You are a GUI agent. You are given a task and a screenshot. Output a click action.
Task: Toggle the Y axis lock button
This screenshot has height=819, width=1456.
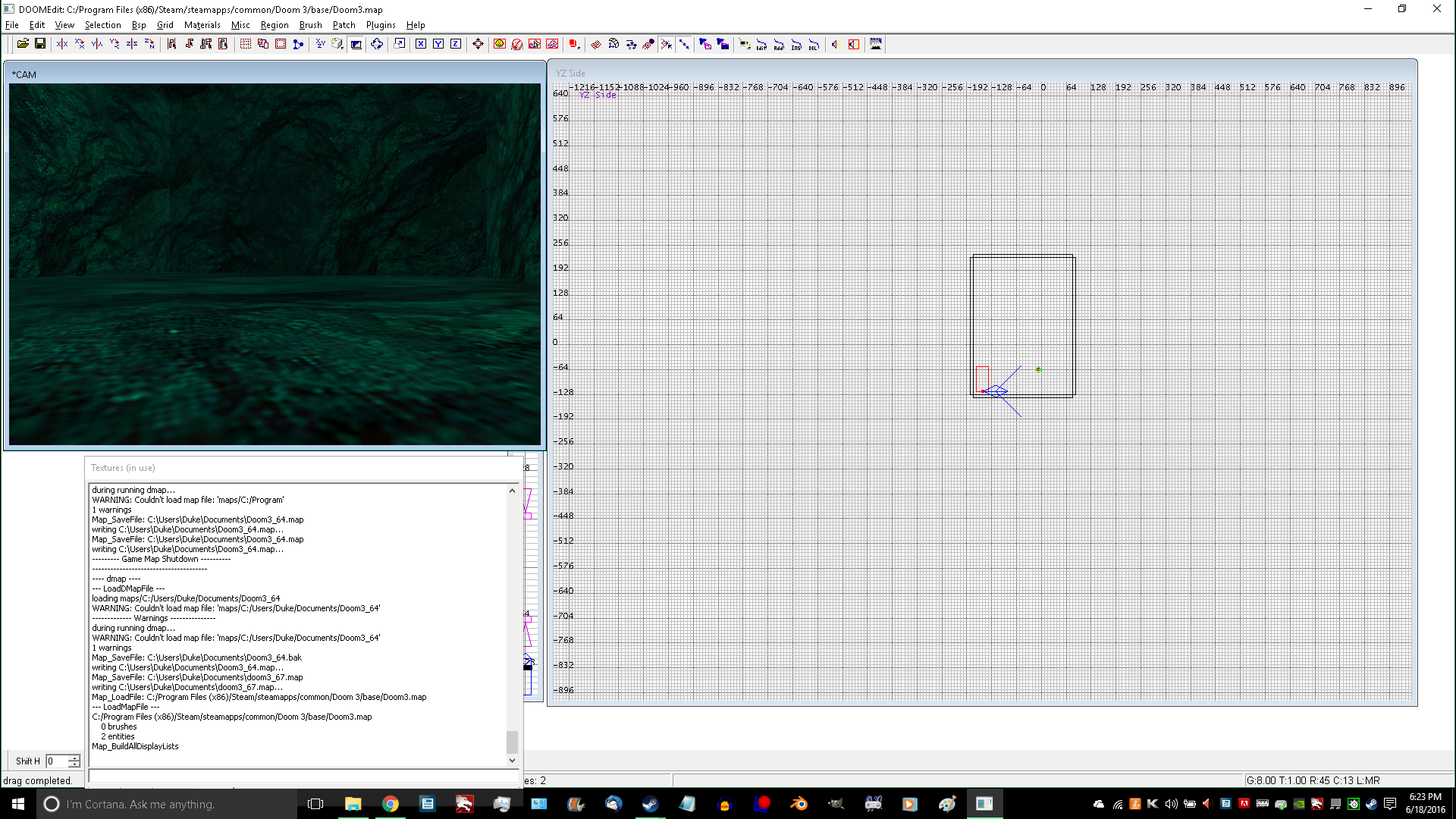[438, 44]
